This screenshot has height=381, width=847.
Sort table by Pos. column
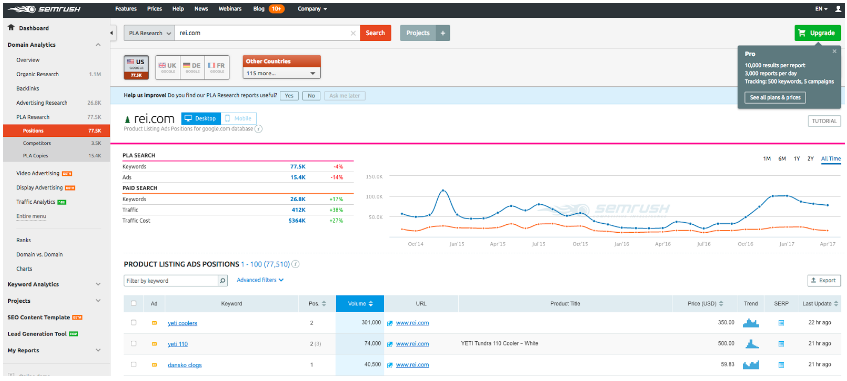click(317, 304)
